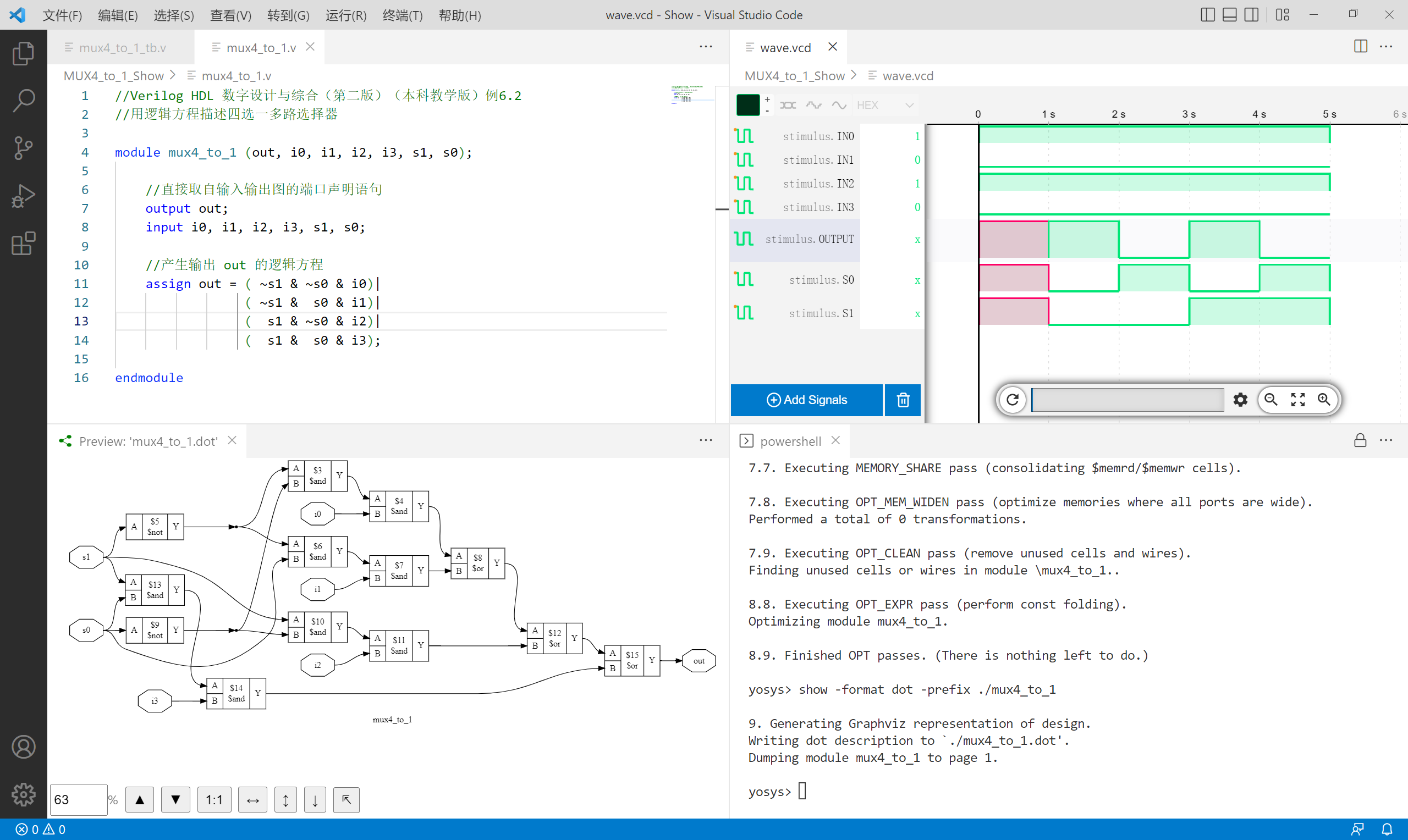Open the 运行(R) menu
The image size is (1408, 840).
[346, 15]
